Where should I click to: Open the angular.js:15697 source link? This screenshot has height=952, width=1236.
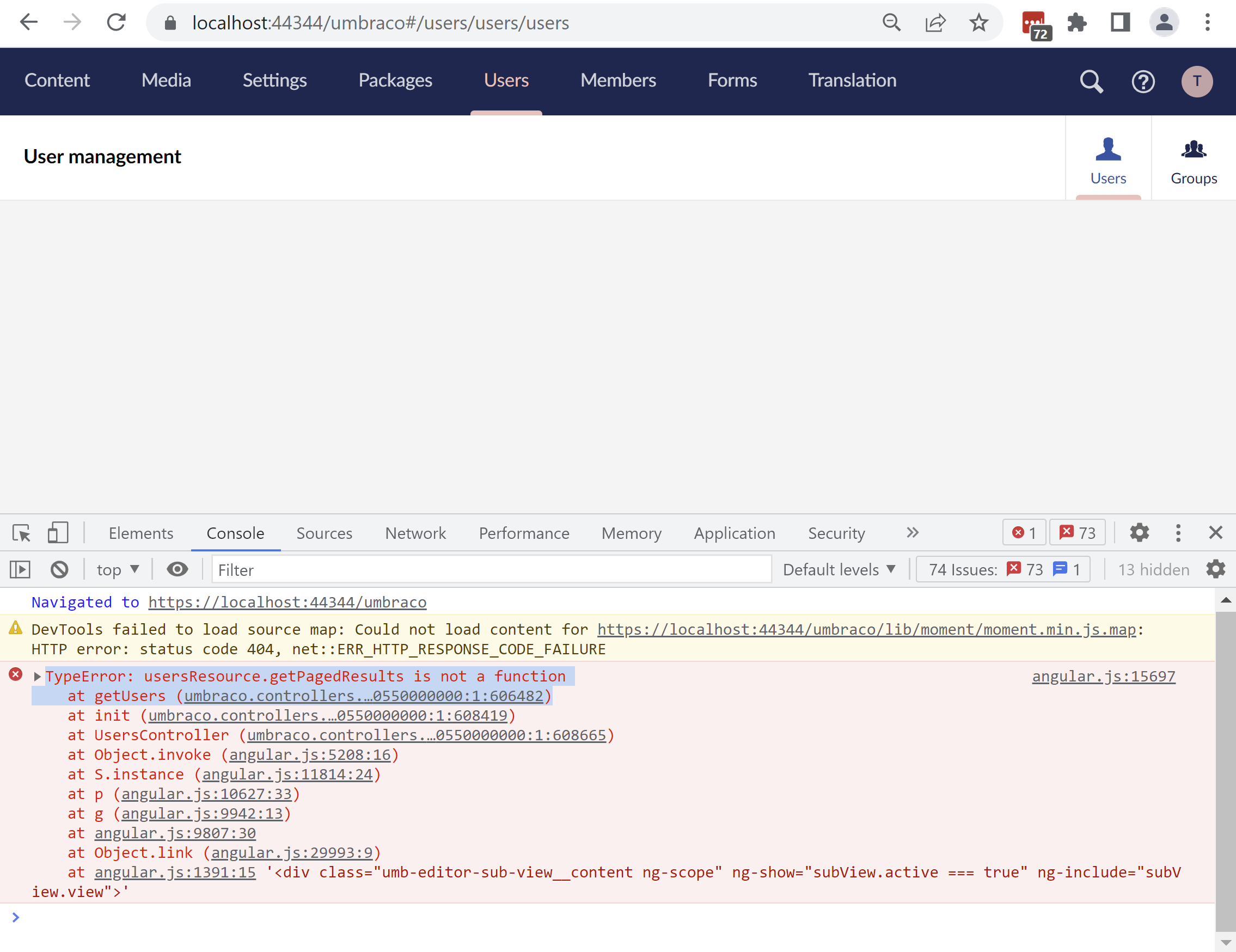1103,676
